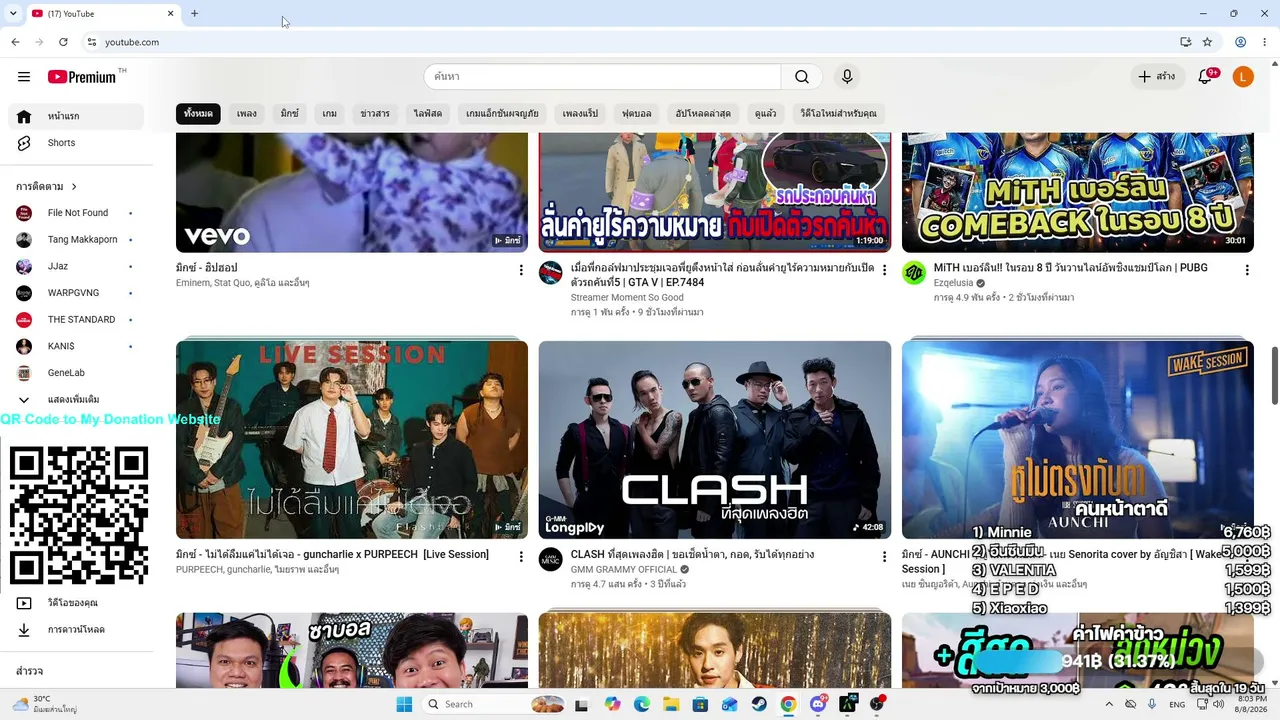Open the YouTube hamburger guide menu
Screen dimensions: 1280x720
coord(24,77)
